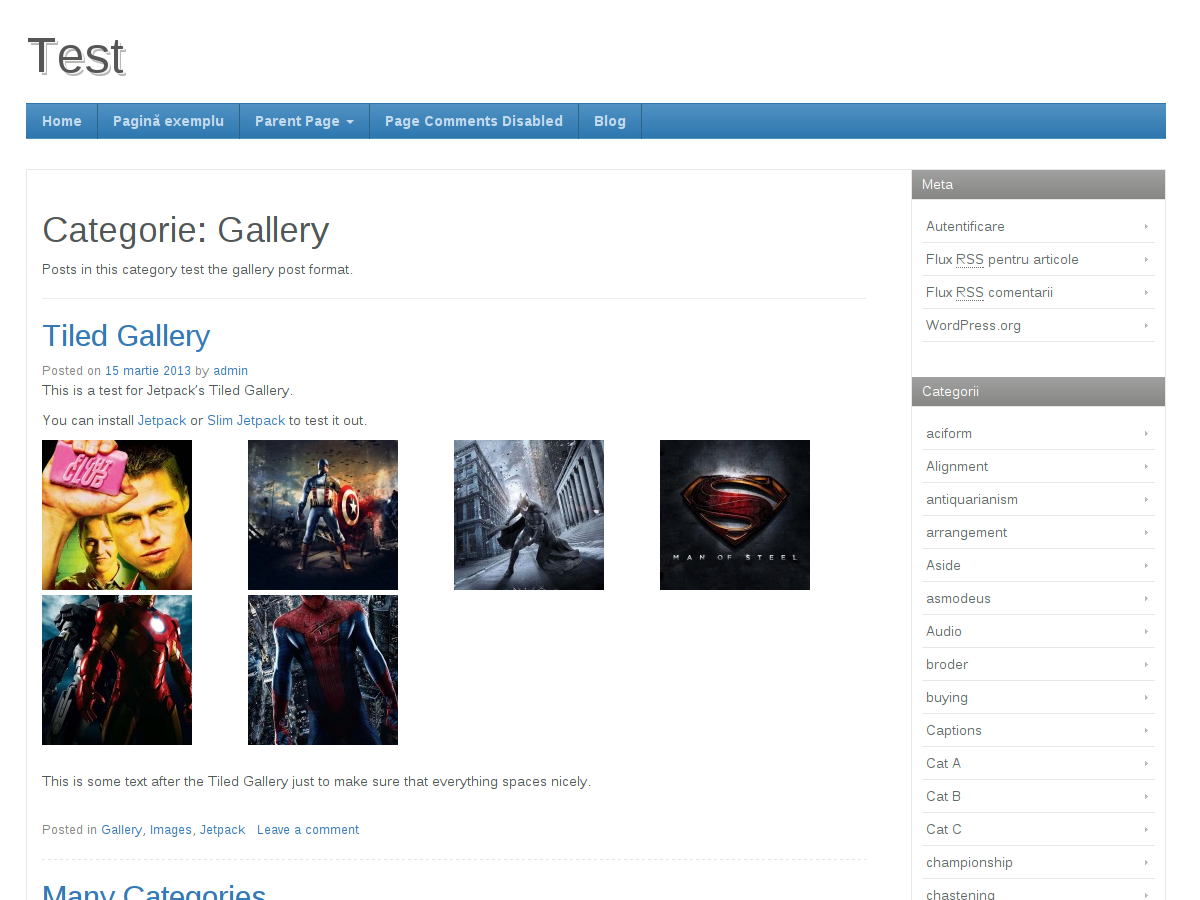Click Leave a comment on Tiled Gallery

(307, 829)
